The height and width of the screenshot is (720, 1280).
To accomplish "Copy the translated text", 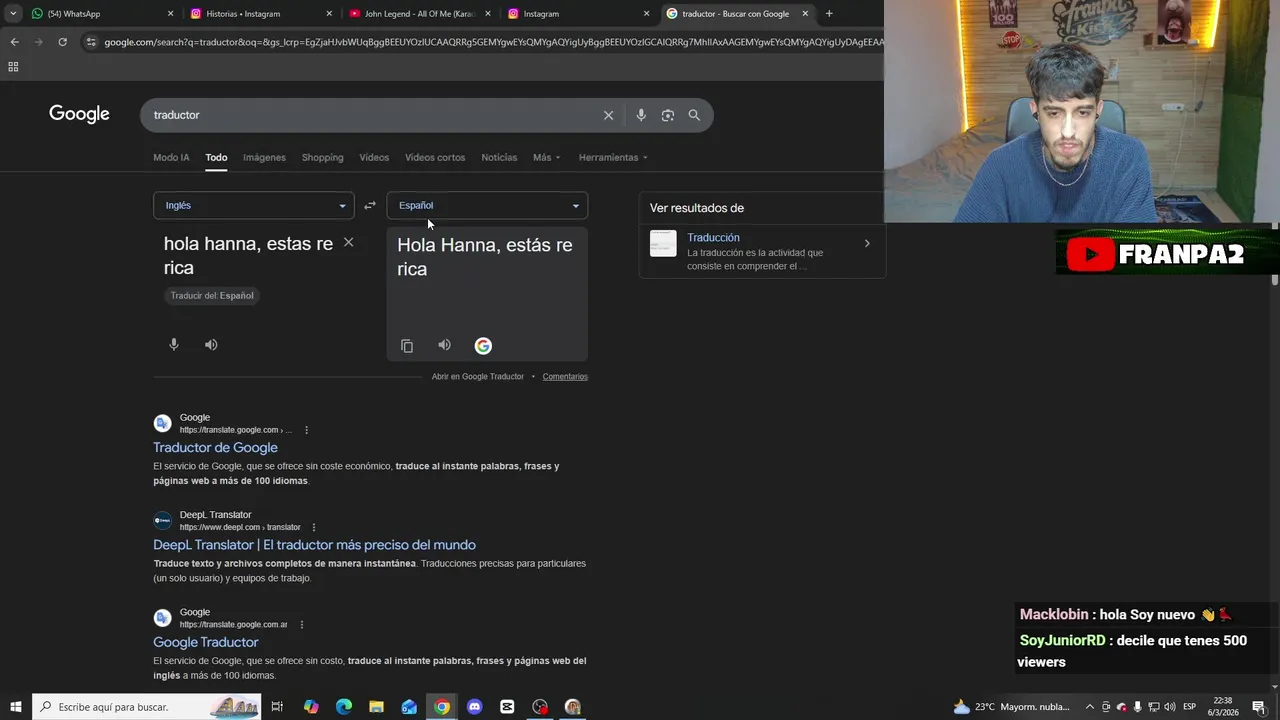I will click(x=407, y=346).
